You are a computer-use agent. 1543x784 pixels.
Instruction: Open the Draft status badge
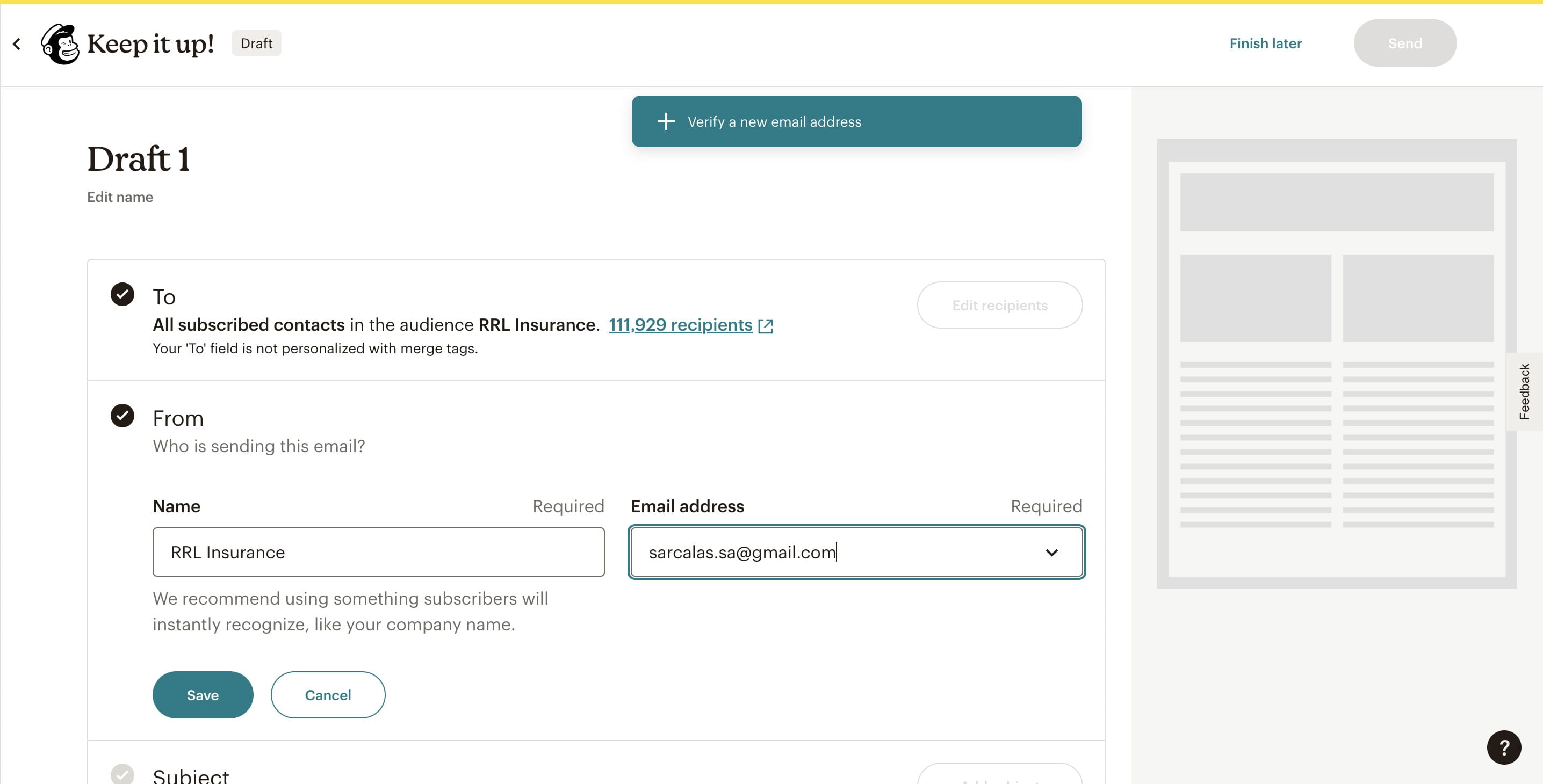point(256,42)
